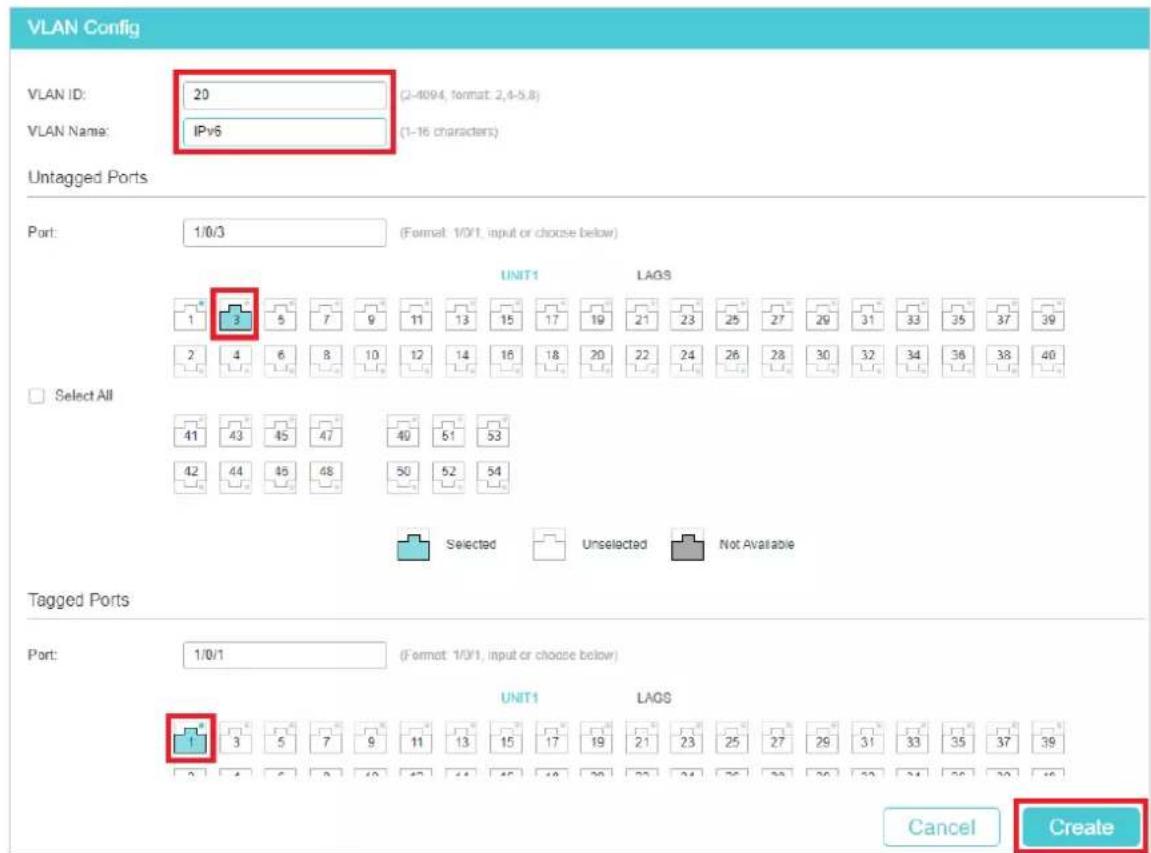Select untagged port 31 icon

(868, 315)
